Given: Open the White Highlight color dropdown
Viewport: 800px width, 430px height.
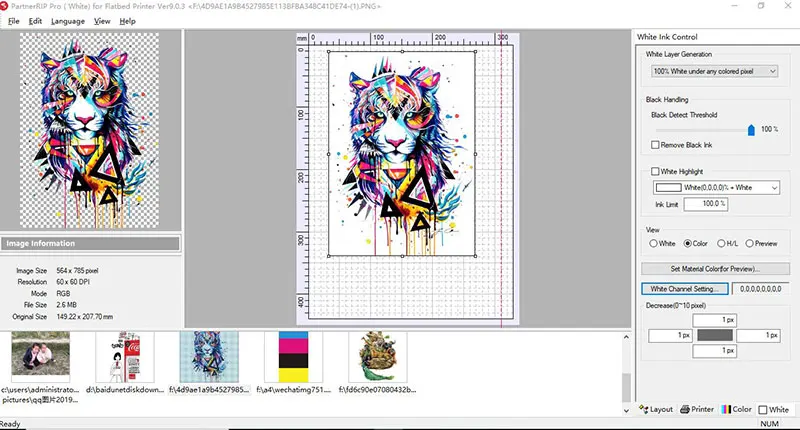Looking at the screenshot, I should (x=716, y=187).
